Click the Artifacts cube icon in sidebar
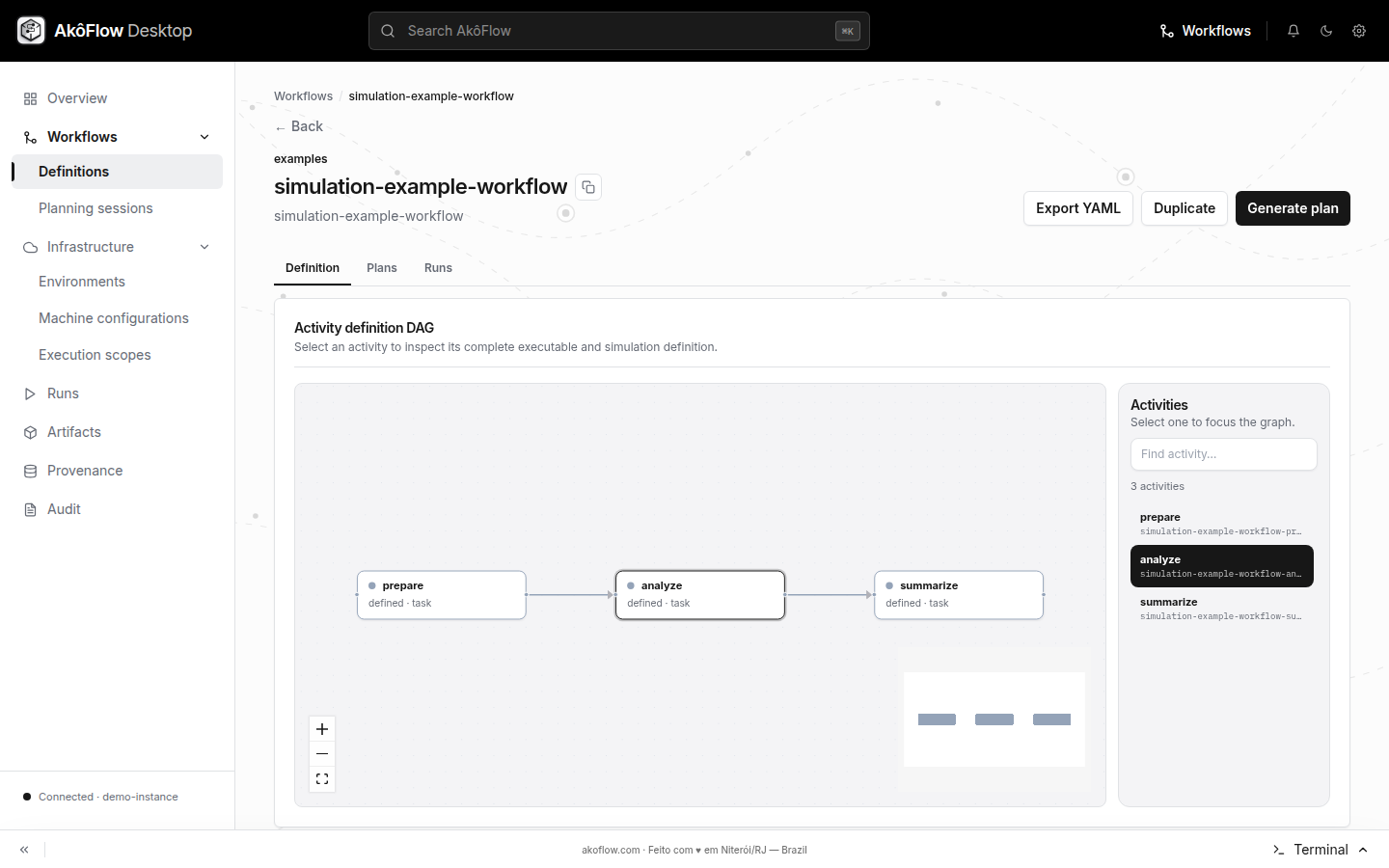The image size is (1389, 868). click(x=30, y=432)
